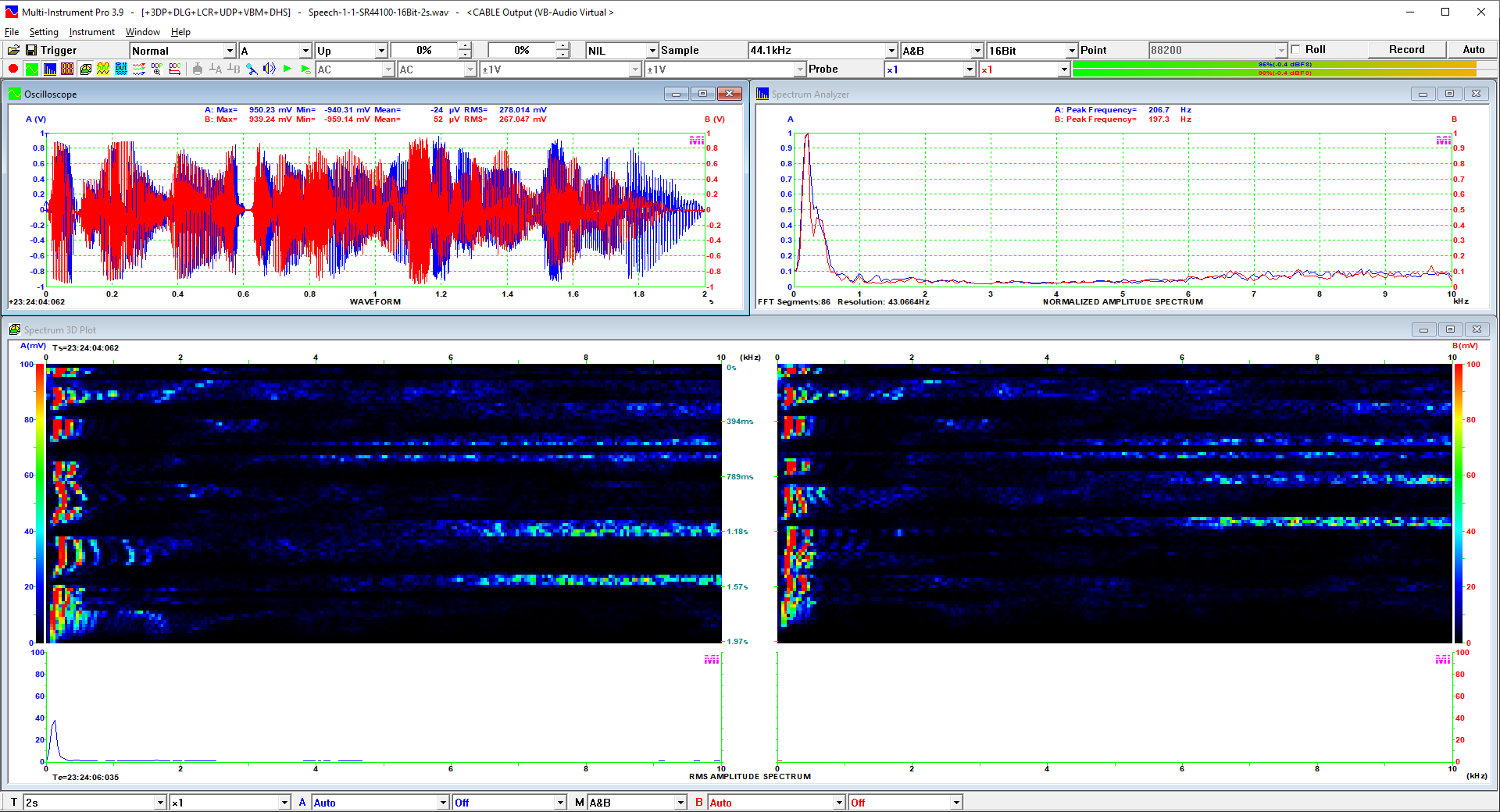Click the red record circle icon
Screen dimensions: 1500x812
point(13,69)
